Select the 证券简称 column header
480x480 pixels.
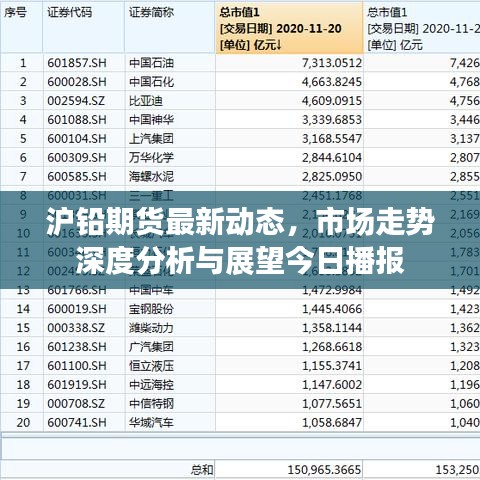click(x=170, y=27)
